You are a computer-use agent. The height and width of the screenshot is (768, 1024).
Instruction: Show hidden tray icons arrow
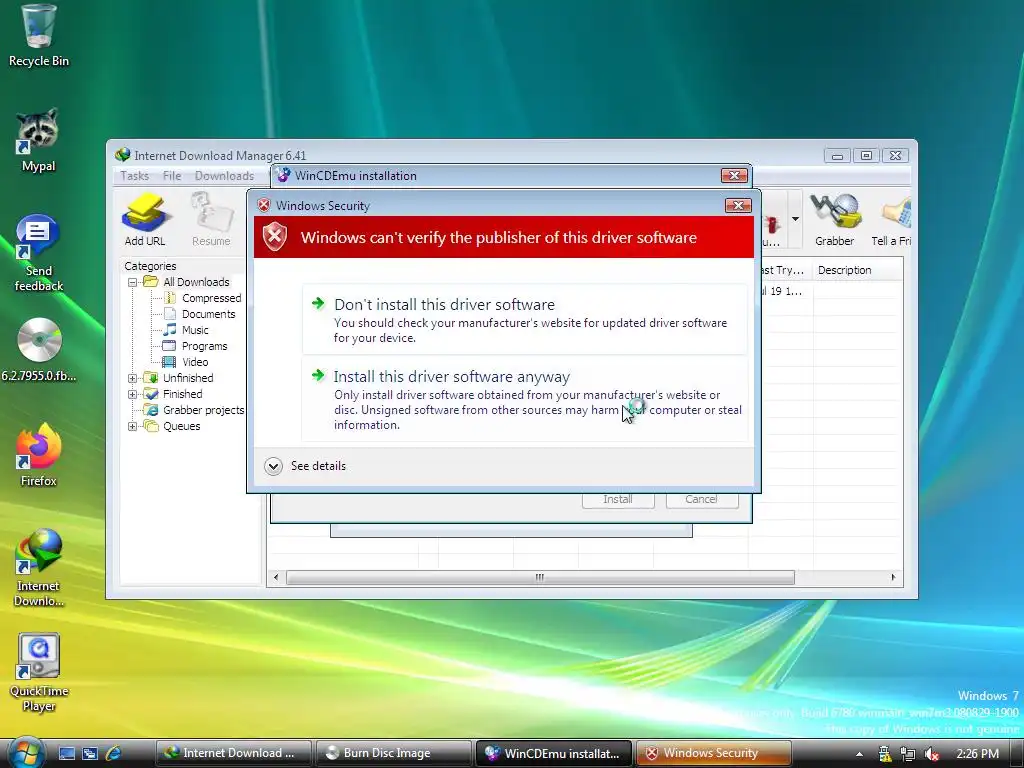coord(859,754)
